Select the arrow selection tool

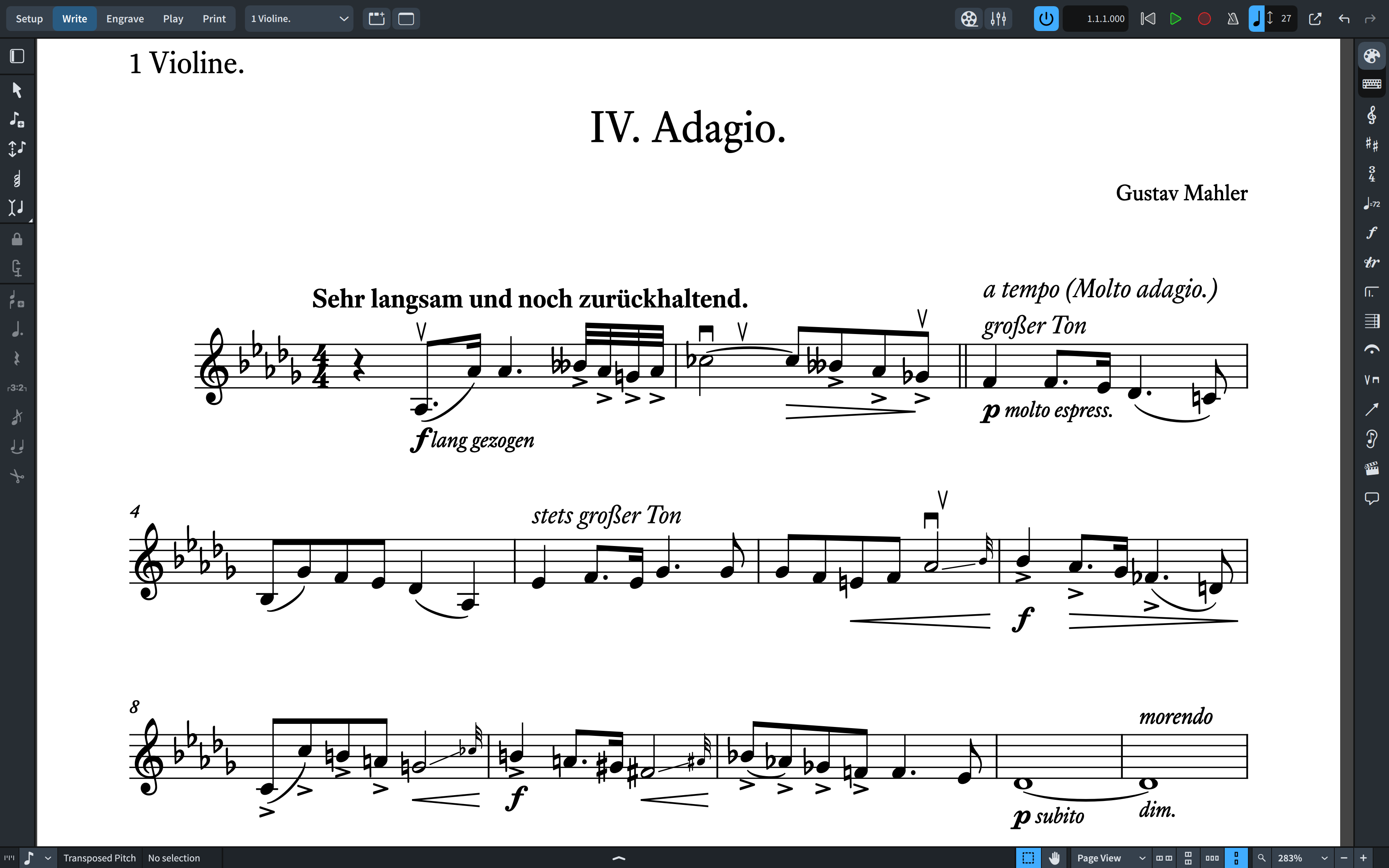click(x=17, y=90)
